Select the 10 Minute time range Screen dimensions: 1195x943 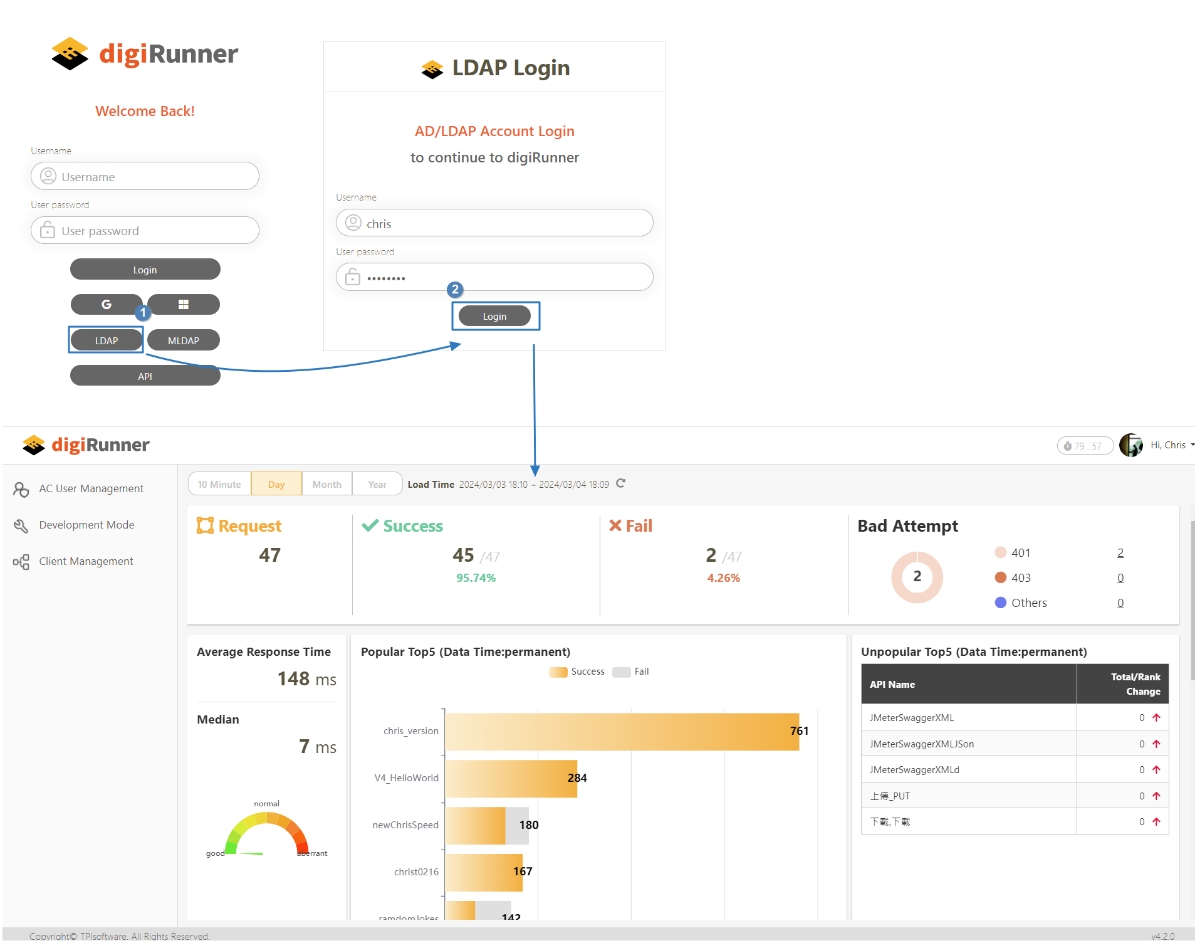tap(219, 484)
